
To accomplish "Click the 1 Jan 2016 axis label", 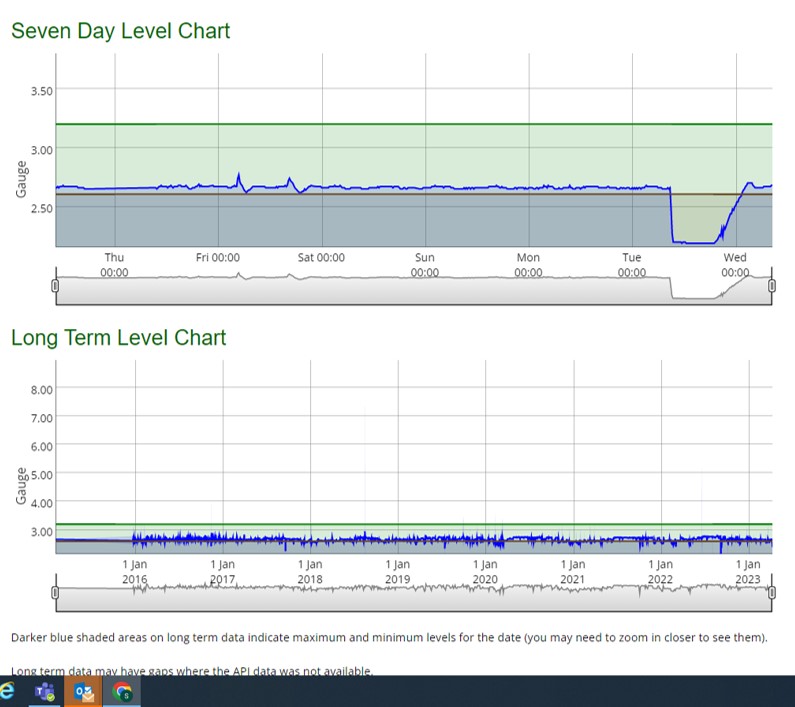I will click(135, 572).
